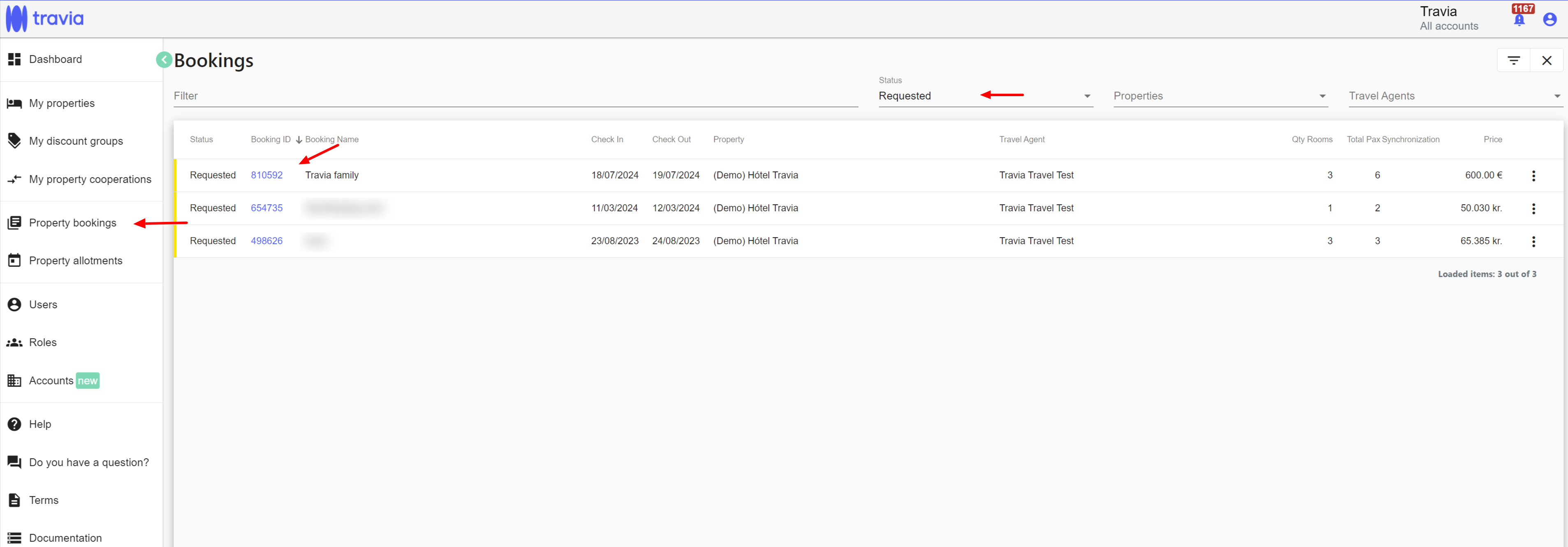
Task: Open booking ID 498626 link
Action: (266, 241)
